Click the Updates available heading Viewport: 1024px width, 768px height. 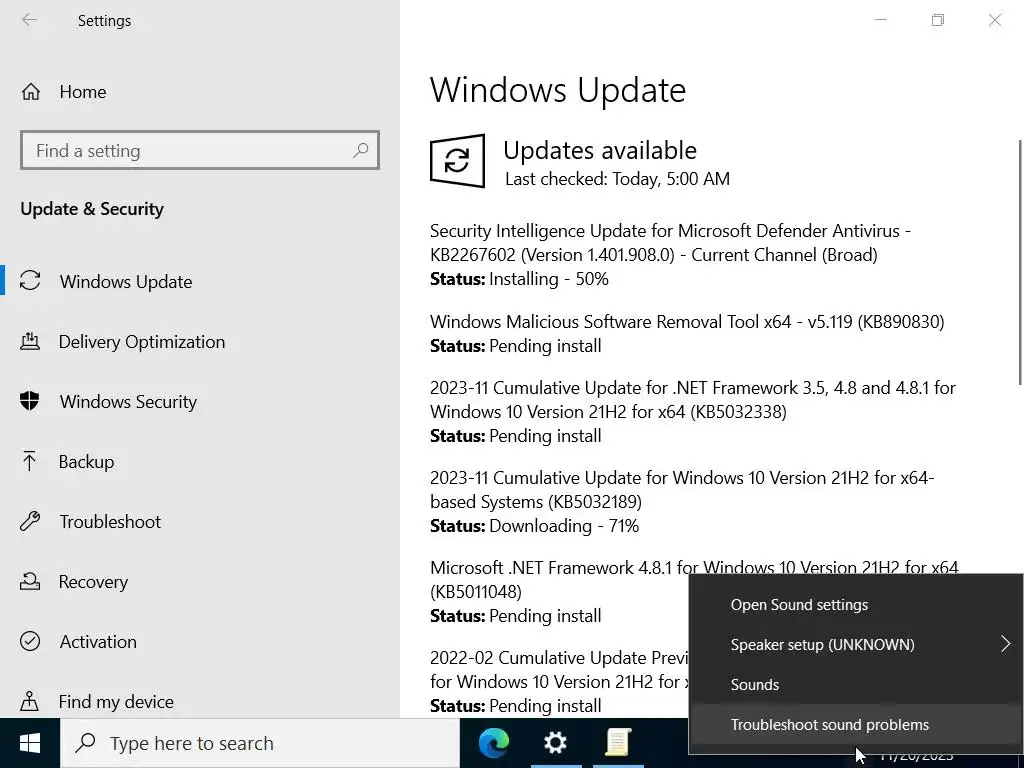tap(600, 151)
